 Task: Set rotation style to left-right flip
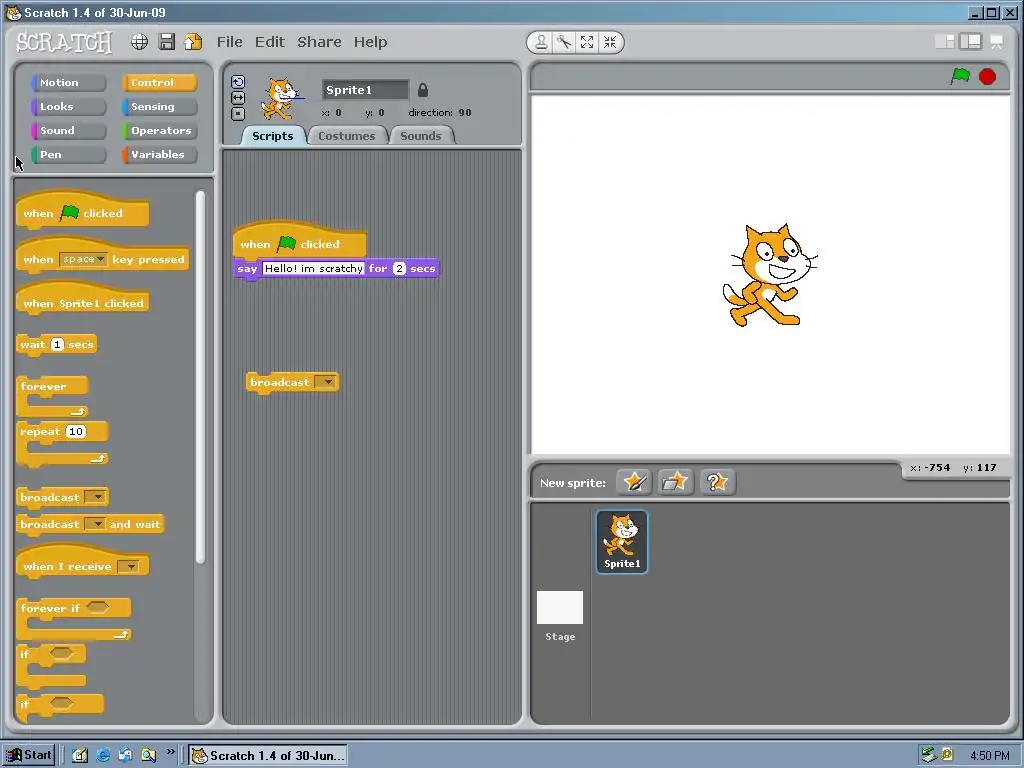pos(238,97)
